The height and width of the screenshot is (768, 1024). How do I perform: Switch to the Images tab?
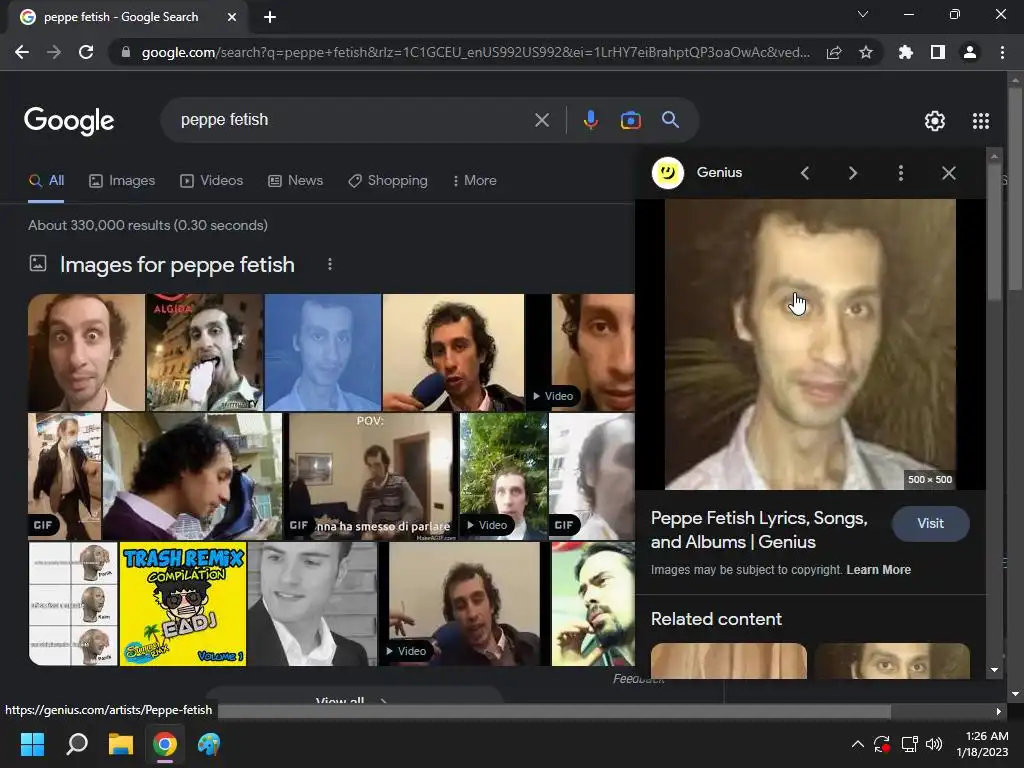[x=122, y=180]
